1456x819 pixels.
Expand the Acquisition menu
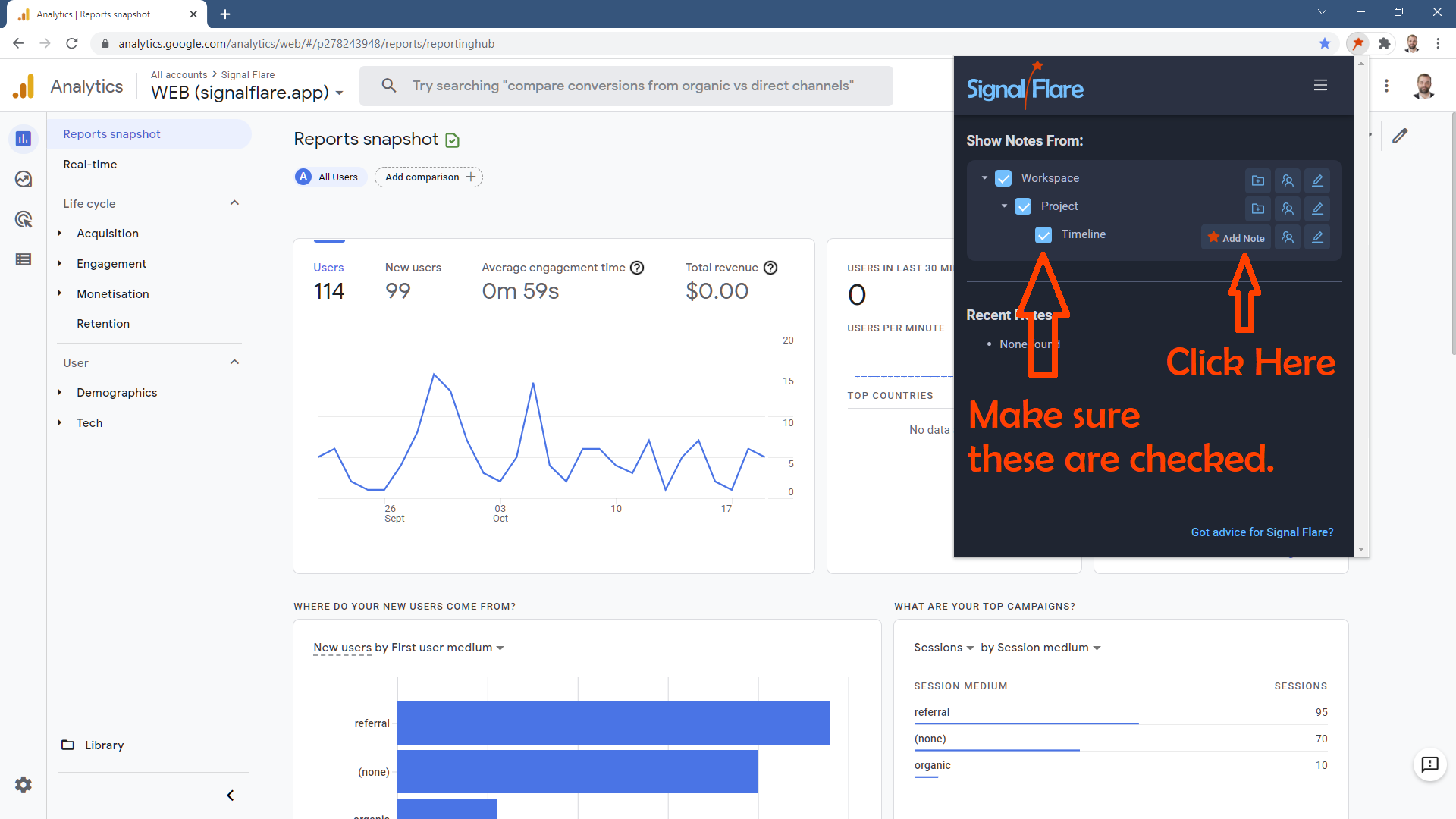pos(59,234)
